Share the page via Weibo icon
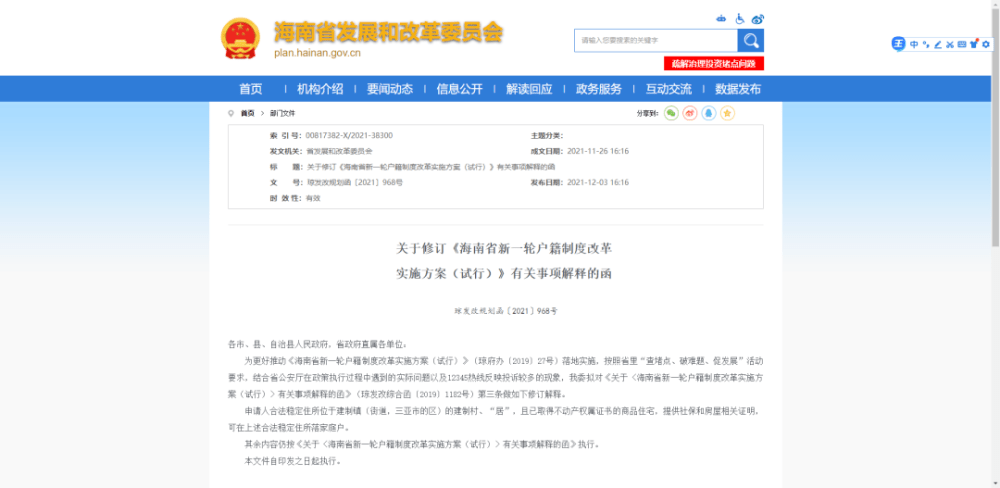Screen dimensions: 1000x488 coord(690,113)
